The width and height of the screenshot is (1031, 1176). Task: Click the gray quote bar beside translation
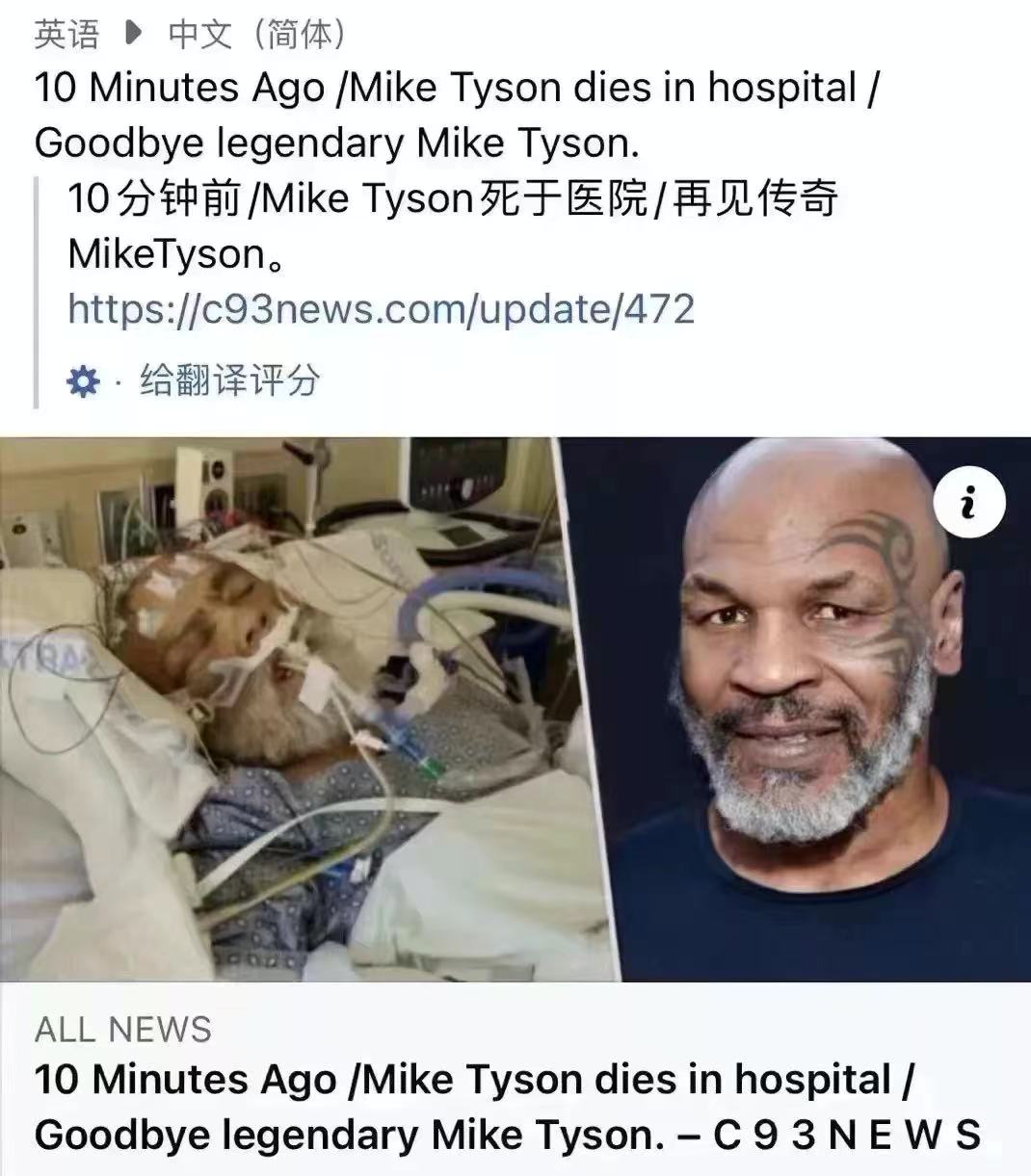[x=37, y=292]
